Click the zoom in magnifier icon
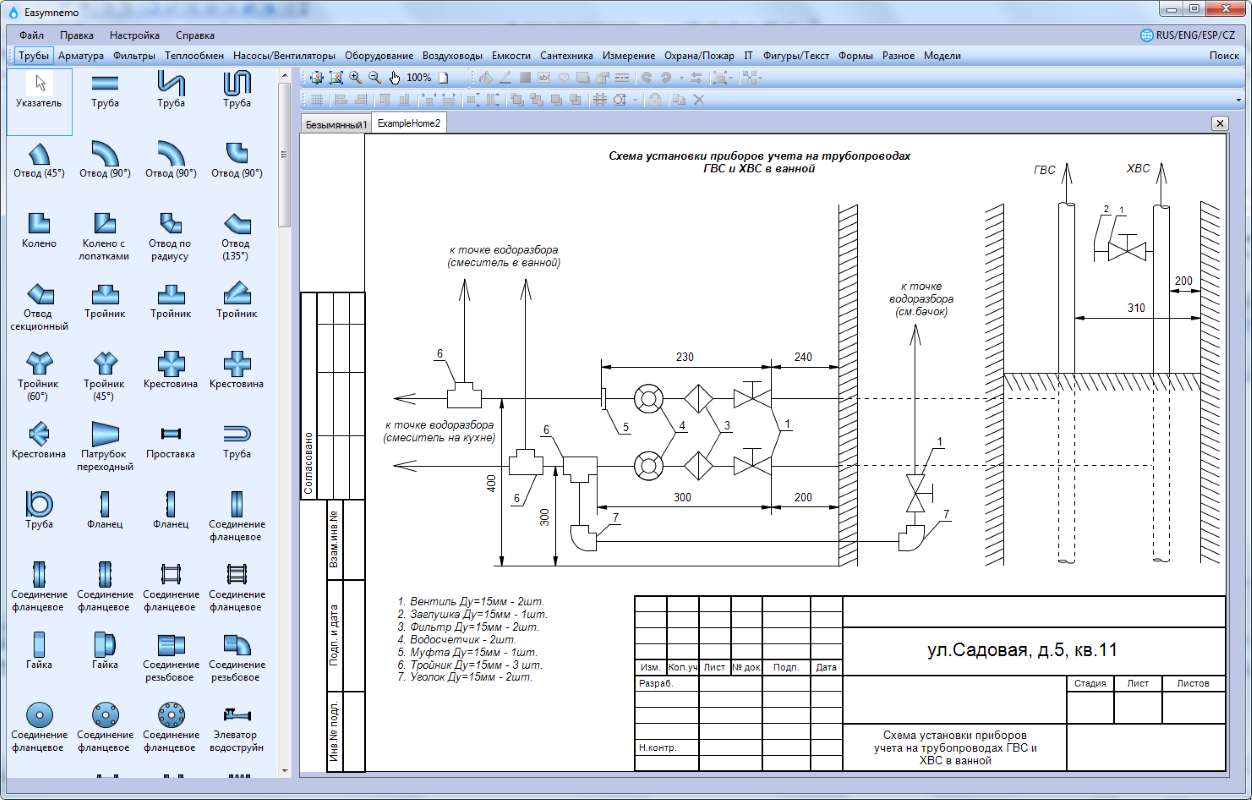 pos(355,77)
